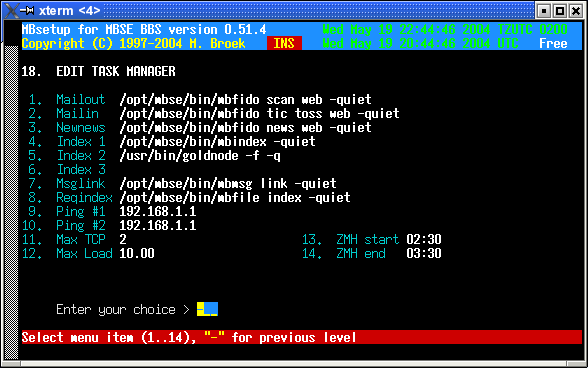This screenshot has width=588, height=368.
Task: Click the ZMH end time 03:30
Action: click(x=424, y=253)
